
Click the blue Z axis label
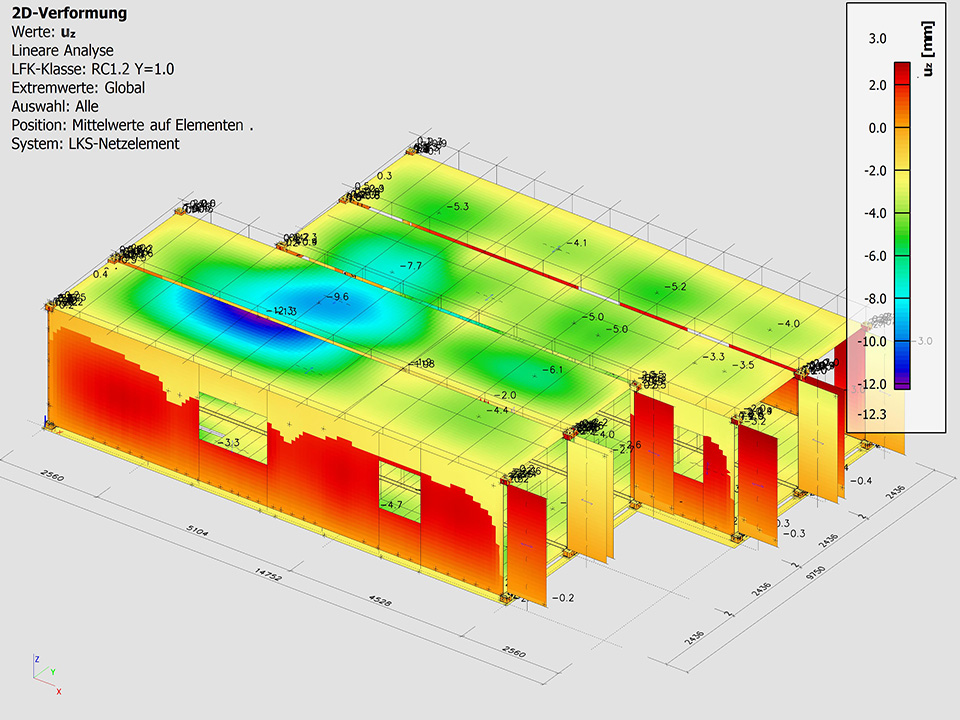coord(36,660)
